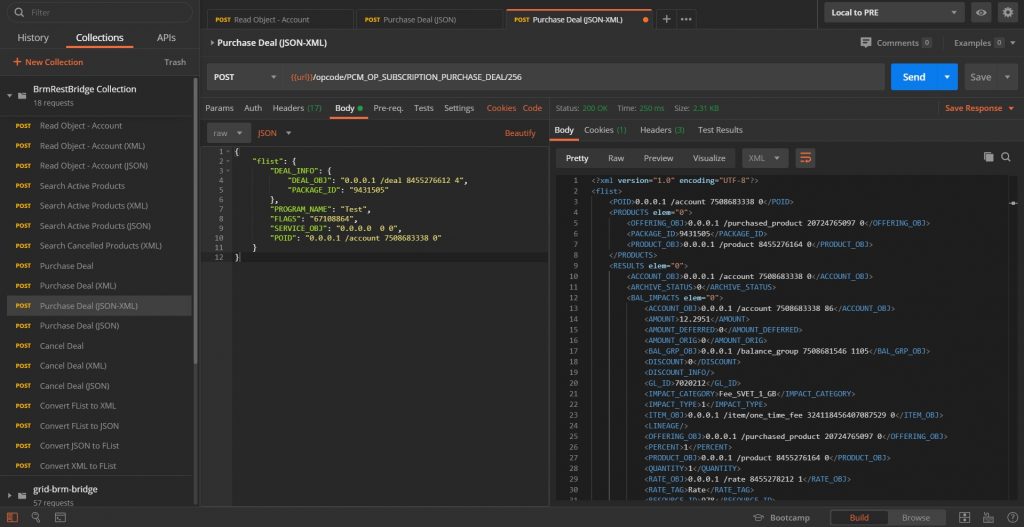Collapse line 1 fold arrow in request editor
The width and height of the screenshot is (1024, 527).
[227, 152]
